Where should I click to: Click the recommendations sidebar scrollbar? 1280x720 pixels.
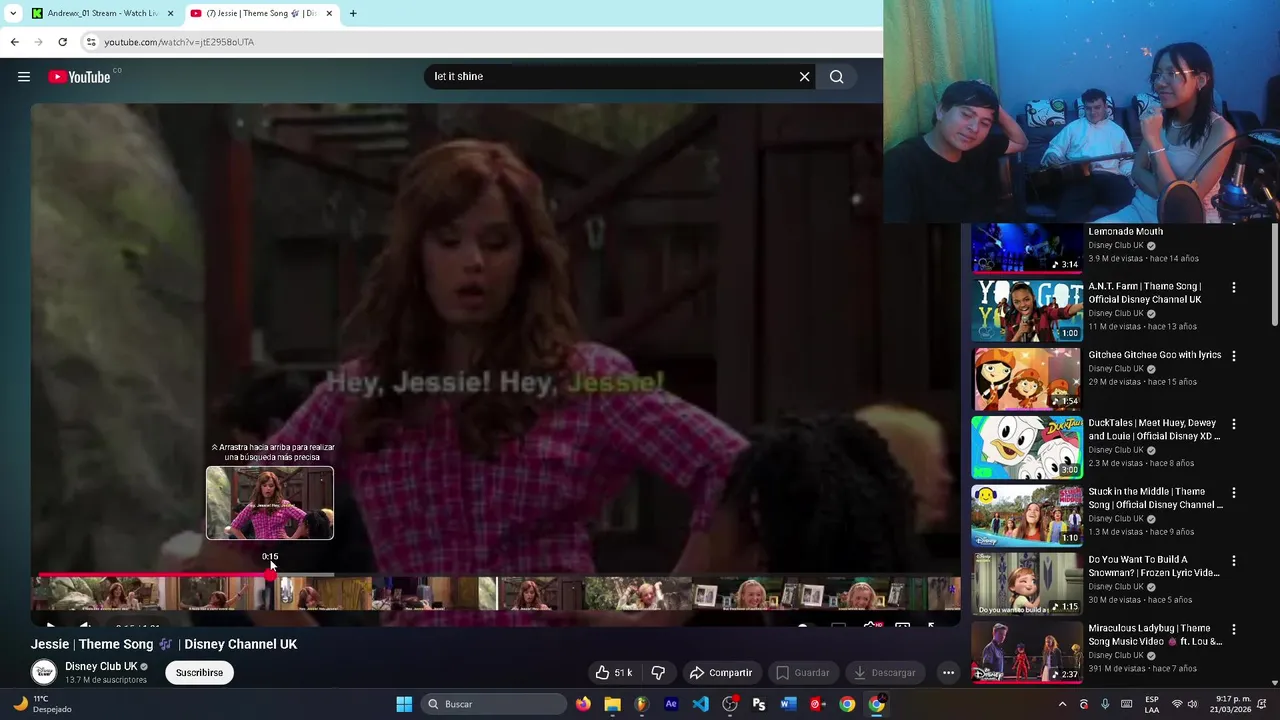pos(1275,275)
